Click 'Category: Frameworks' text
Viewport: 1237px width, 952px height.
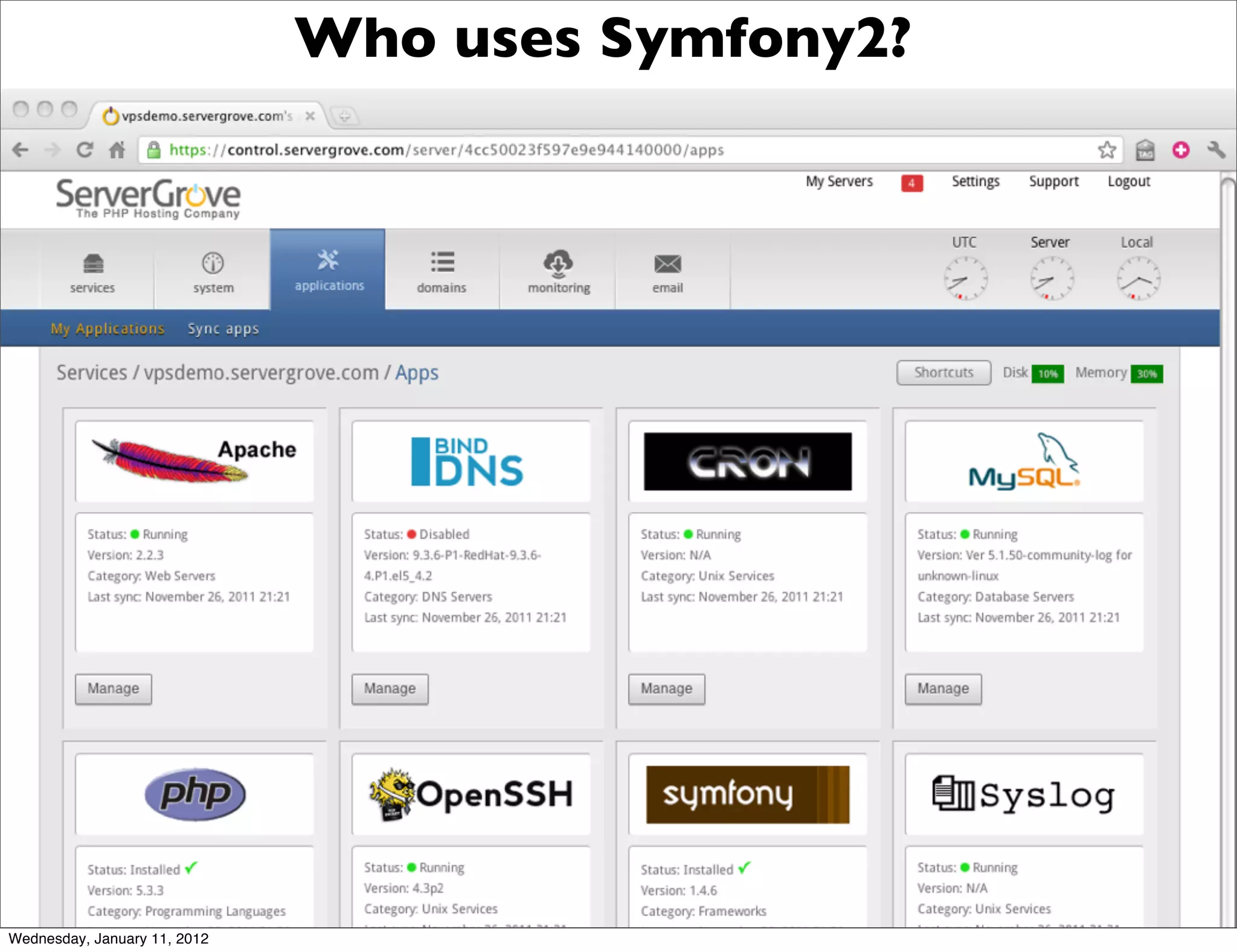704,911
